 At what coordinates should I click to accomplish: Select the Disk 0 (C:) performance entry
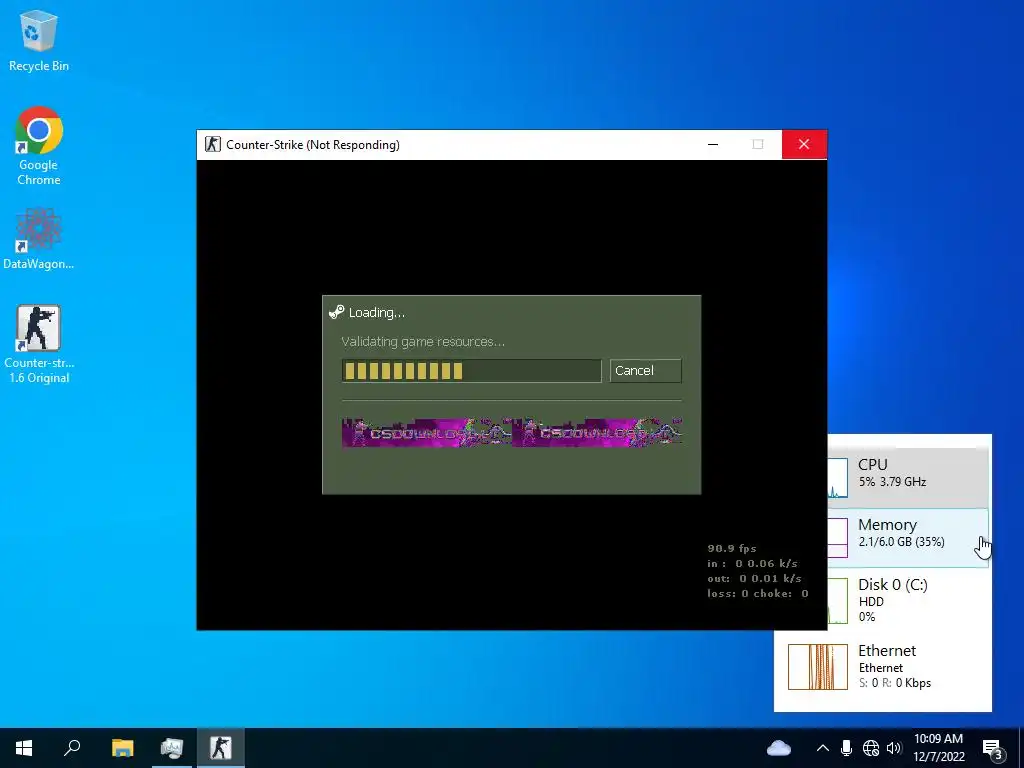coord(908,600)
